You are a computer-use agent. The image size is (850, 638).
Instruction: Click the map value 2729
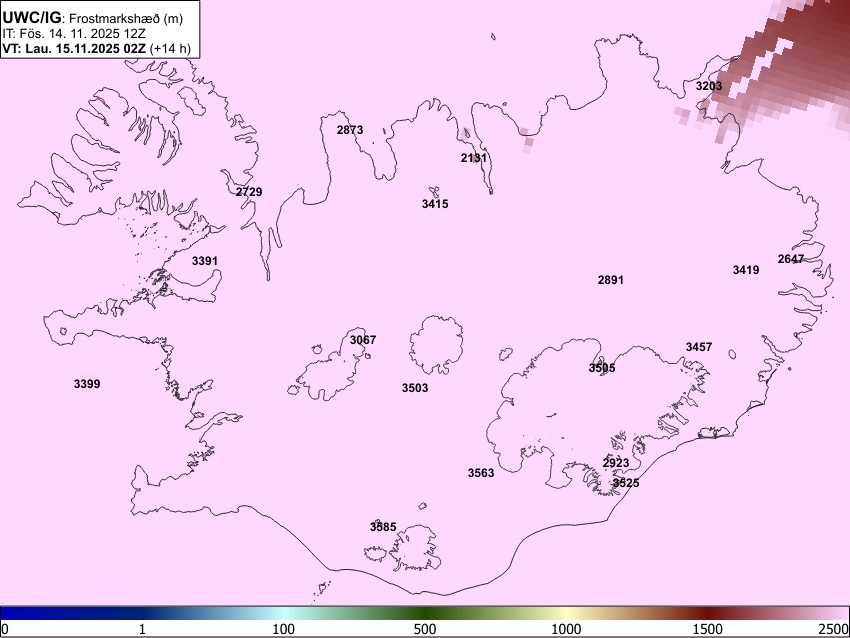(249, 192)
